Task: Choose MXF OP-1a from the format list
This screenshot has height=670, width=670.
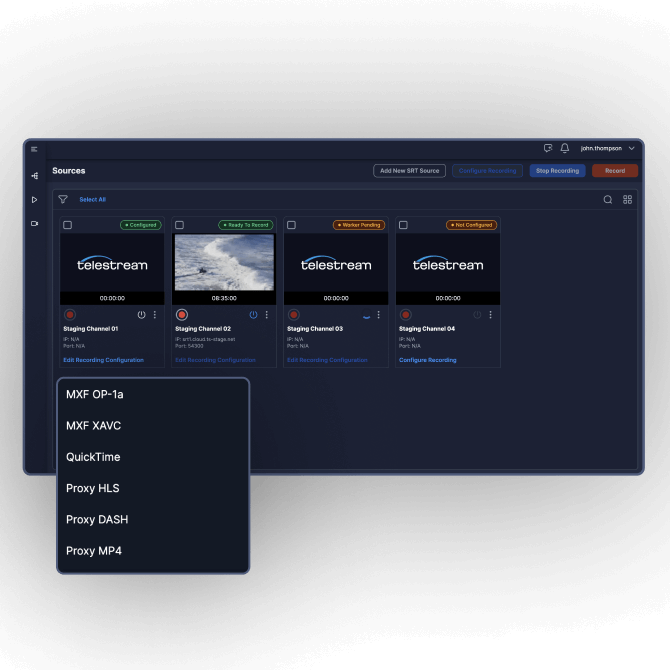Action: point(95,394)
